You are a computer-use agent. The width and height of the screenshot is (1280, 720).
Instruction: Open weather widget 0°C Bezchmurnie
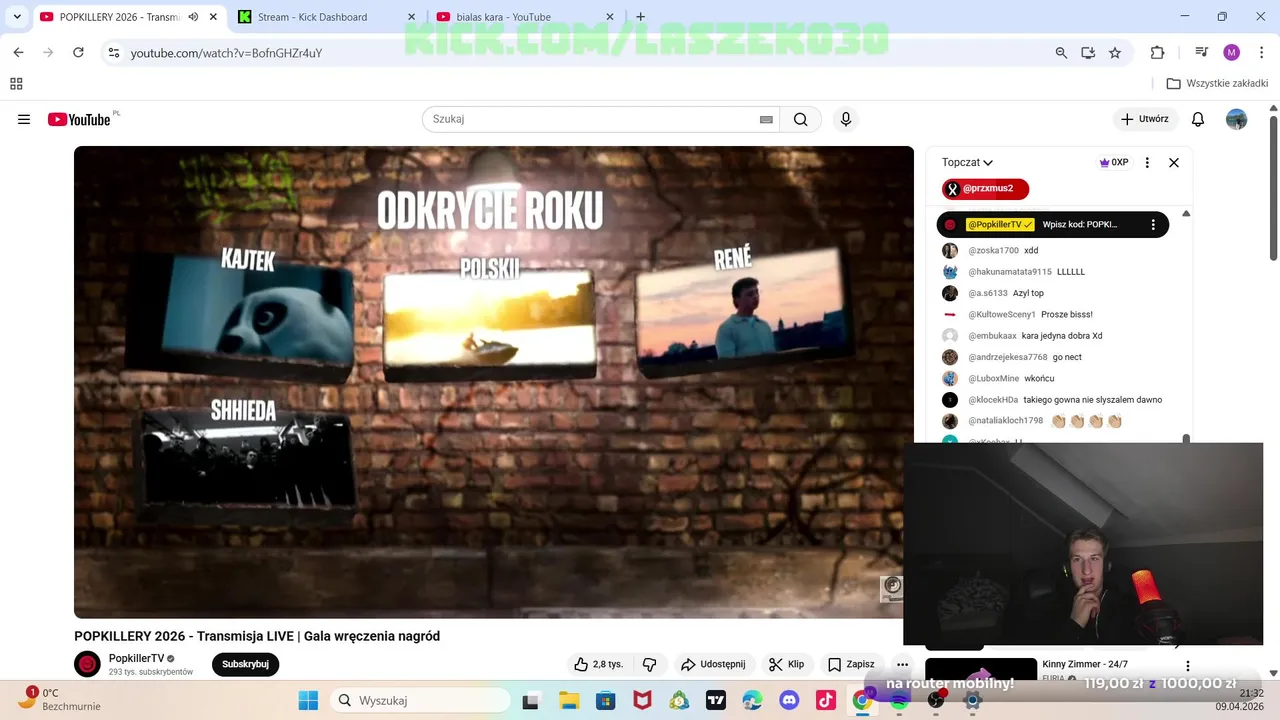click(x=60, y=699)
